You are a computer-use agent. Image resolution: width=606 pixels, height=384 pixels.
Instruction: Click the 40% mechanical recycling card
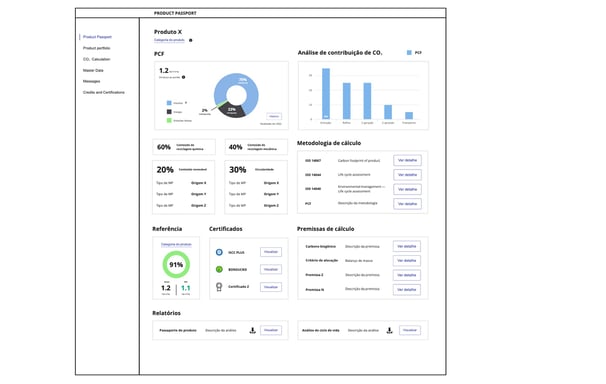pyautogui.click(x=256, y=147)
